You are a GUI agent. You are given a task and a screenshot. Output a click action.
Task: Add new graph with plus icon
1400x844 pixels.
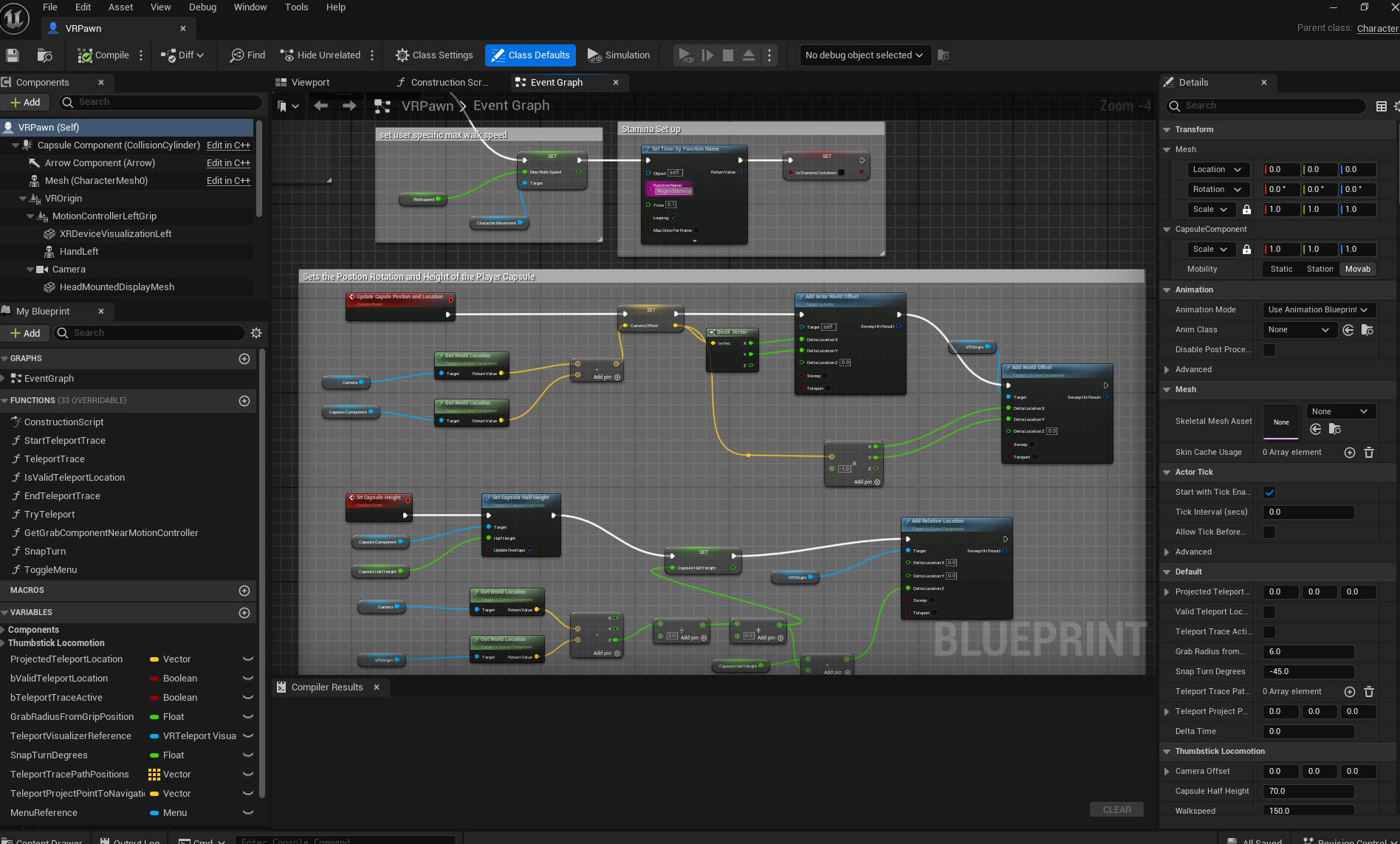tap(244, 359)
